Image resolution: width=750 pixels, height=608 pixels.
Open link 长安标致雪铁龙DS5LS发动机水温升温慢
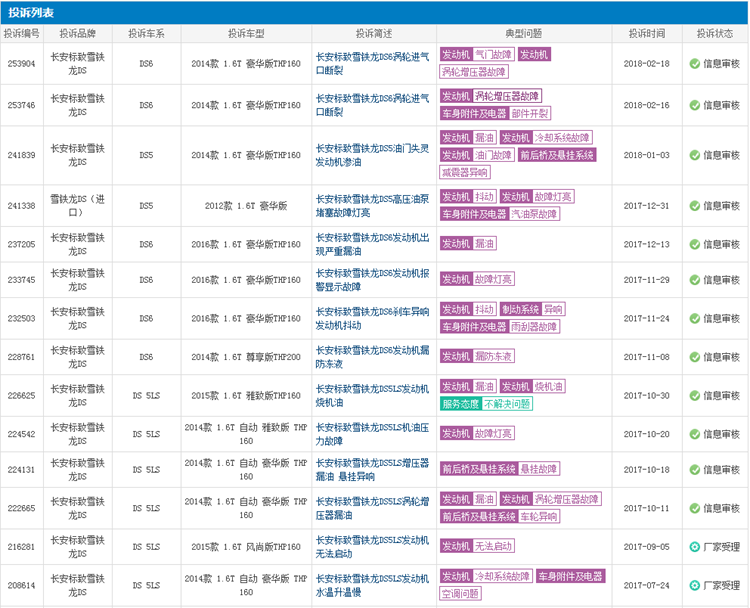(x=372, y=586)
